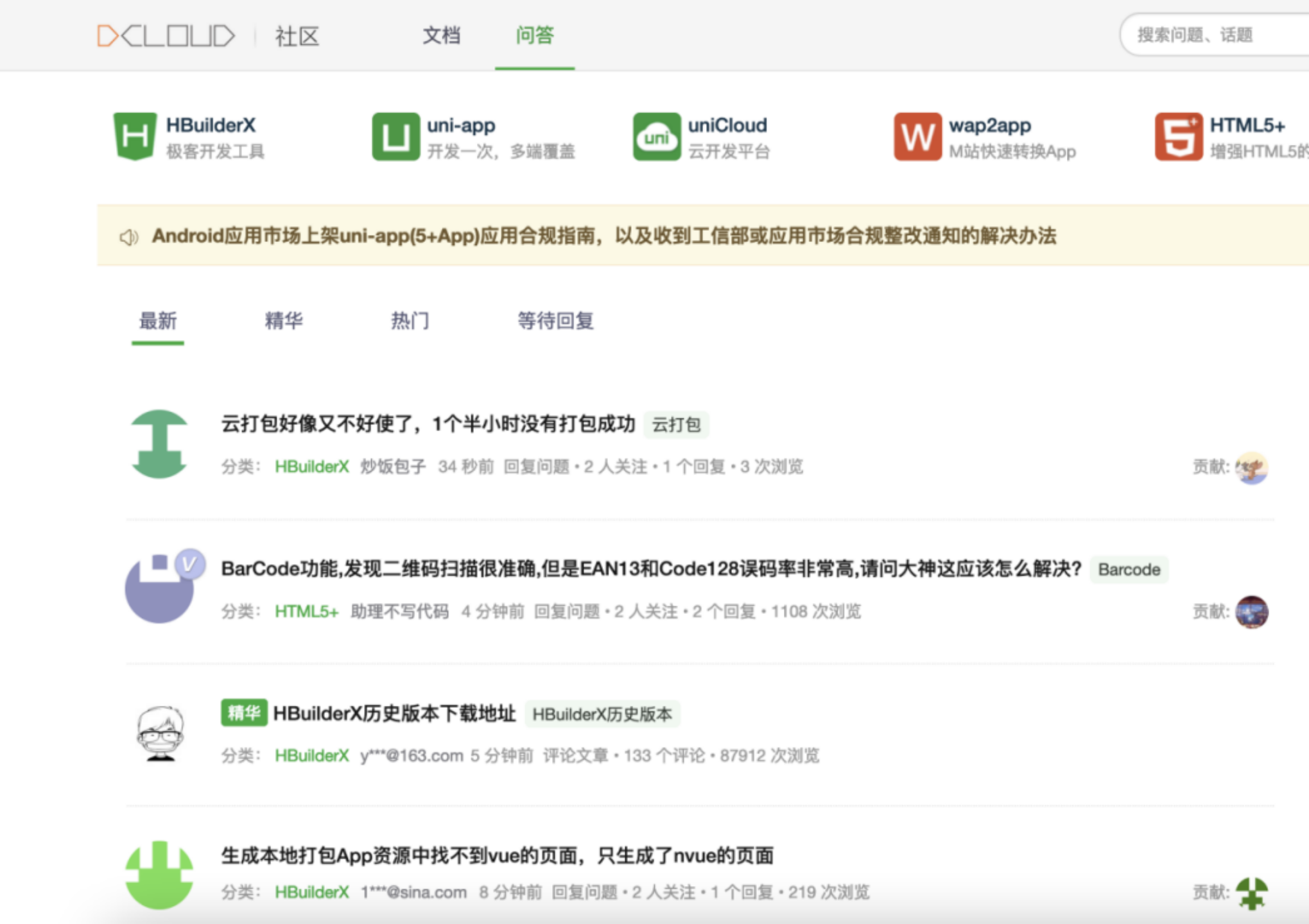Click uniCloud product title text
Viewport: 1309px width, 924px height.
coord(727,125)
